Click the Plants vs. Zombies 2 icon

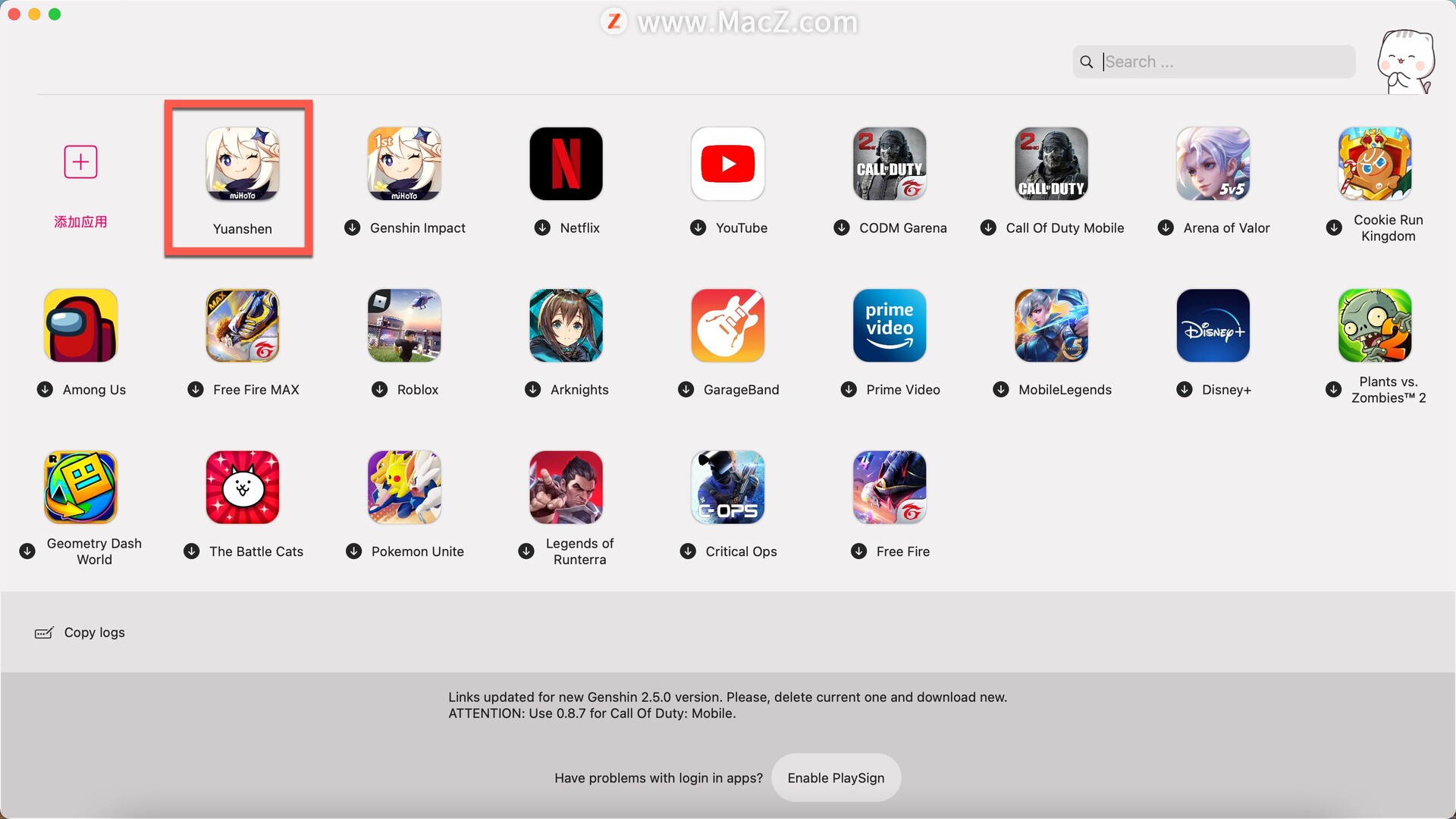1375,325
